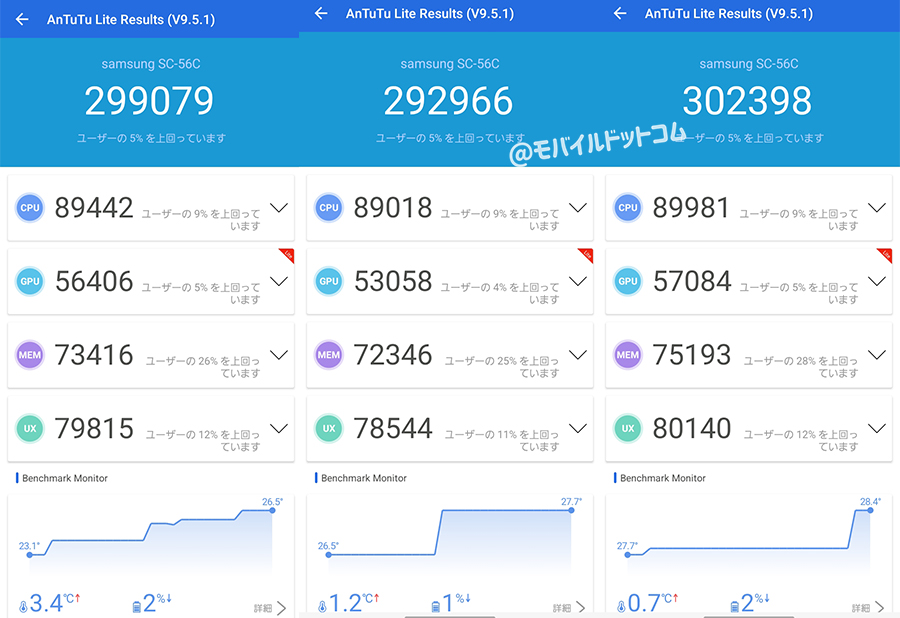Expand the CPU 89018 score details
This screenshot has width=900, height=618.
point(578,208)
